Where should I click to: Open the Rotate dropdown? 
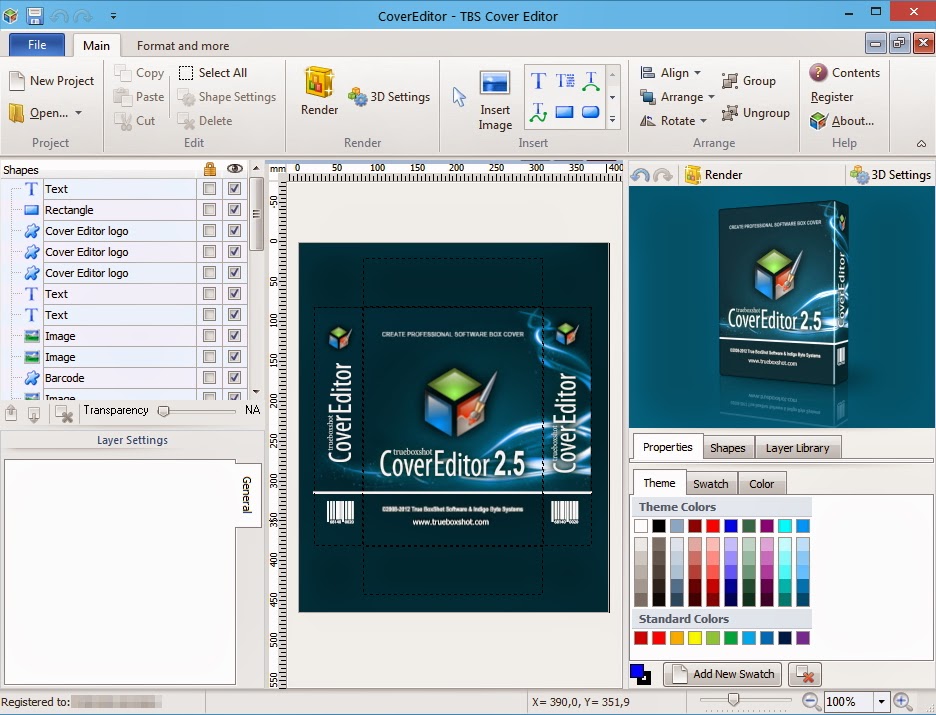coord(673,121)
